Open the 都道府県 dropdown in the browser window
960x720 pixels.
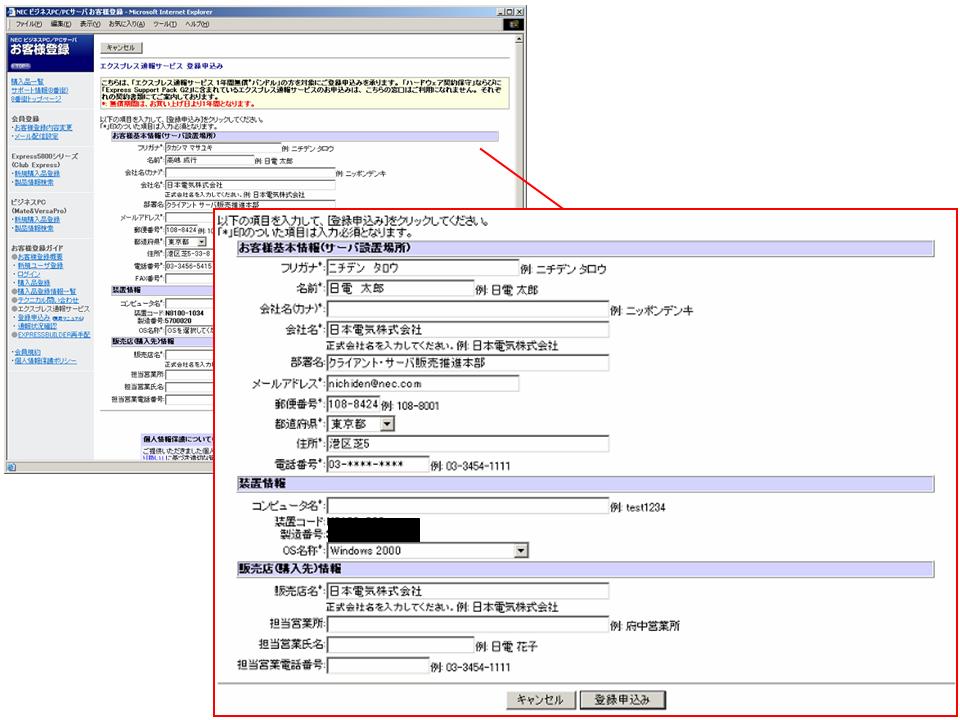186,242
